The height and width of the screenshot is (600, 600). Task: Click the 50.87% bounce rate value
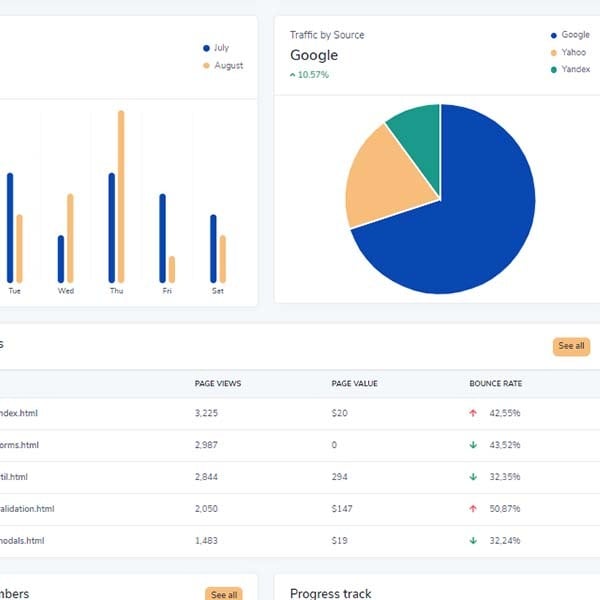pyautogui.click(x=505, y=509)
